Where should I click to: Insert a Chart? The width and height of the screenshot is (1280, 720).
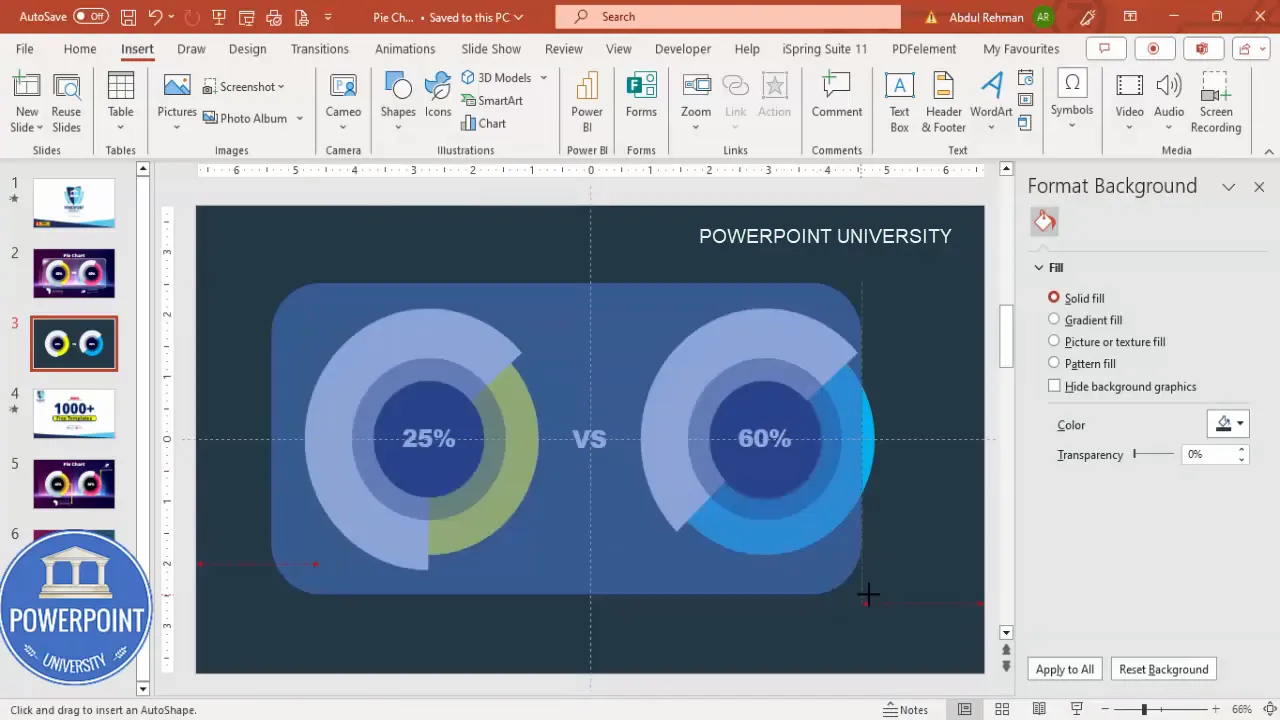[484, 123]
